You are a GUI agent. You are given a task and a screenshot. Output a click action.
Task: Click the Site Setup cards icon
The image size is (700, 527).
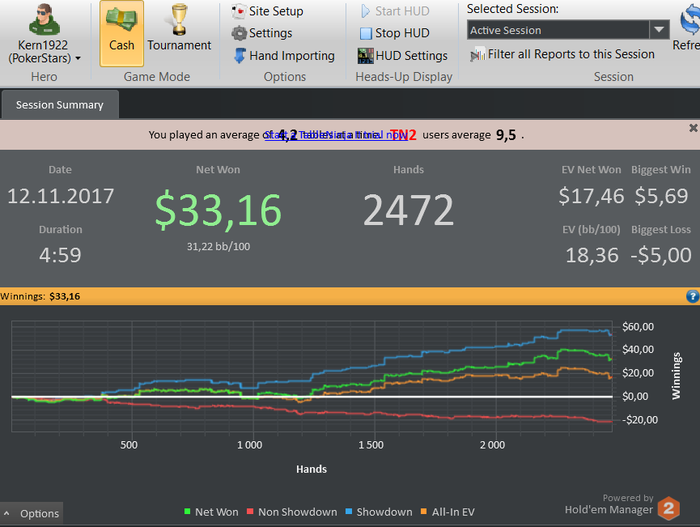[x=239, y=11]
